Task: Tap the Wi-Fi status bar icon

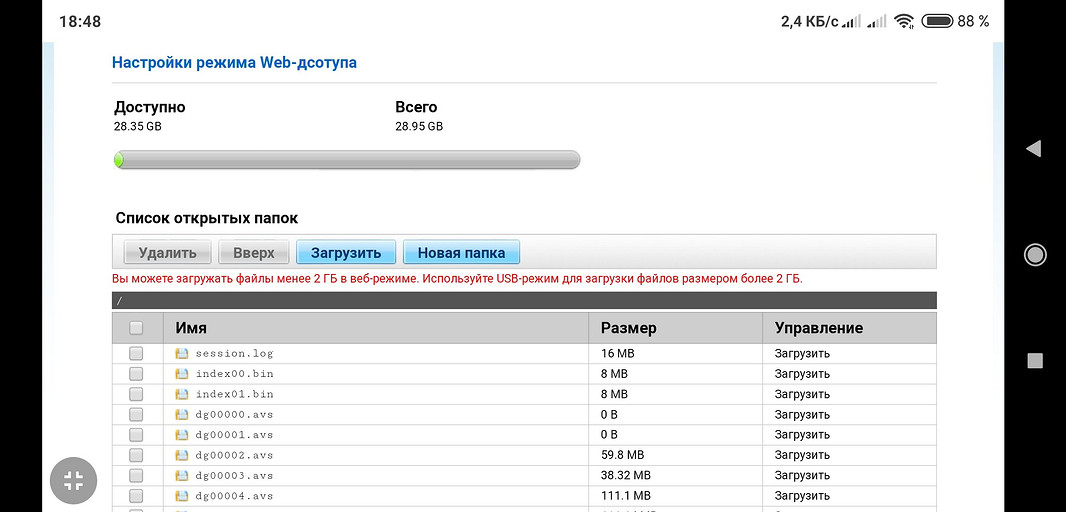Action: [904, 21]
